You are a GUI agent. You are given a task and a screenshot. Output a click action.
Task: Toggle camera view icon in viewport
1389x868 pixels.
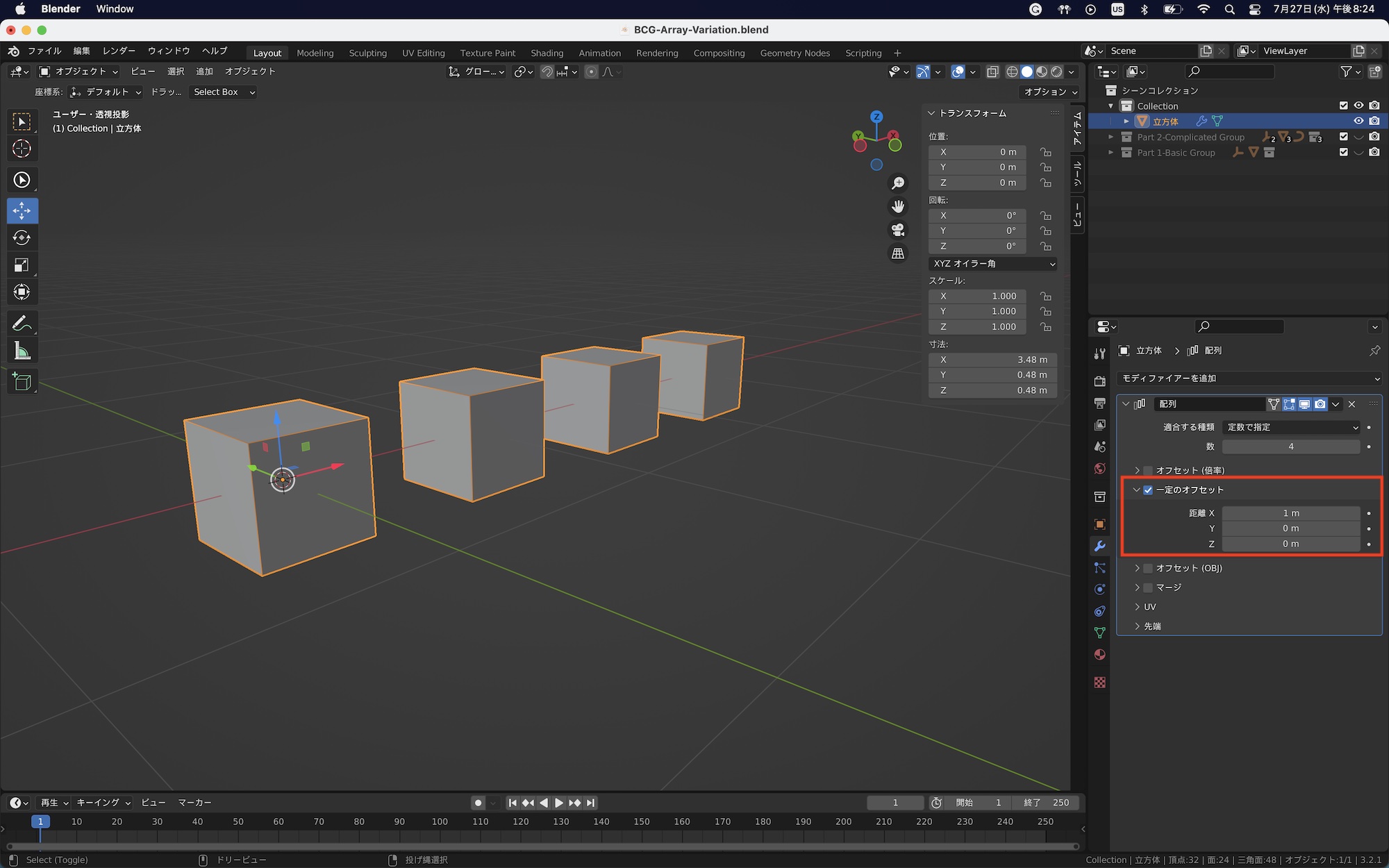898,230
